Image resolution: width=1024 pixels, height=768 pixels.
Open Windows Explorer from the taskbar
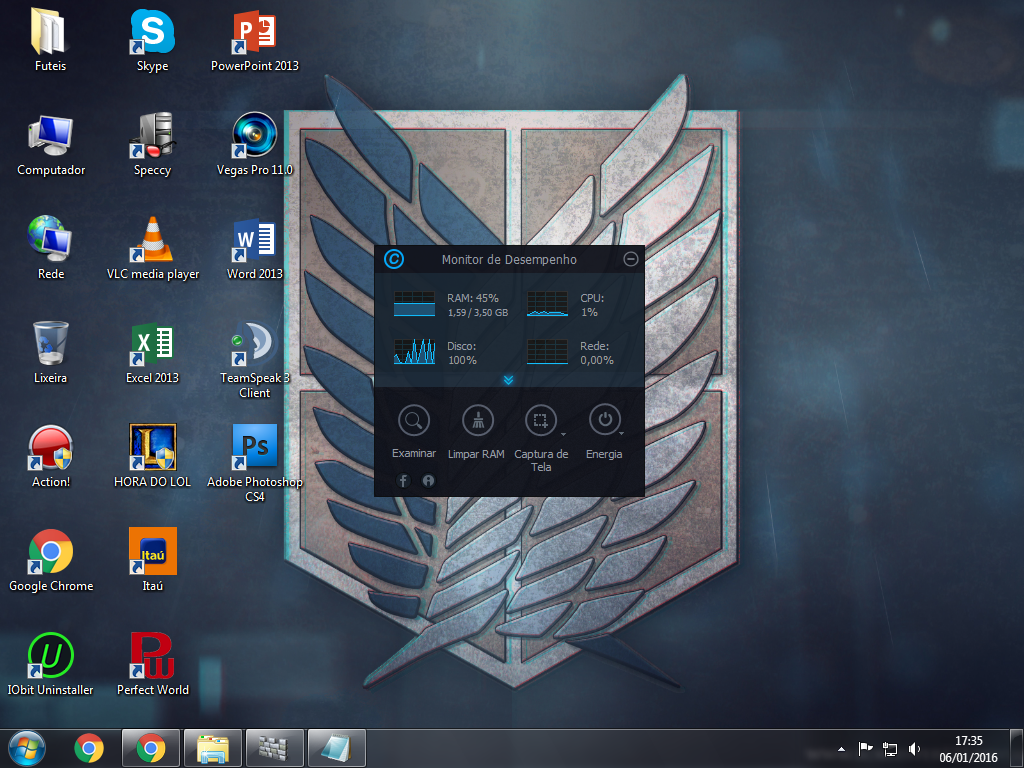point(213,748)
